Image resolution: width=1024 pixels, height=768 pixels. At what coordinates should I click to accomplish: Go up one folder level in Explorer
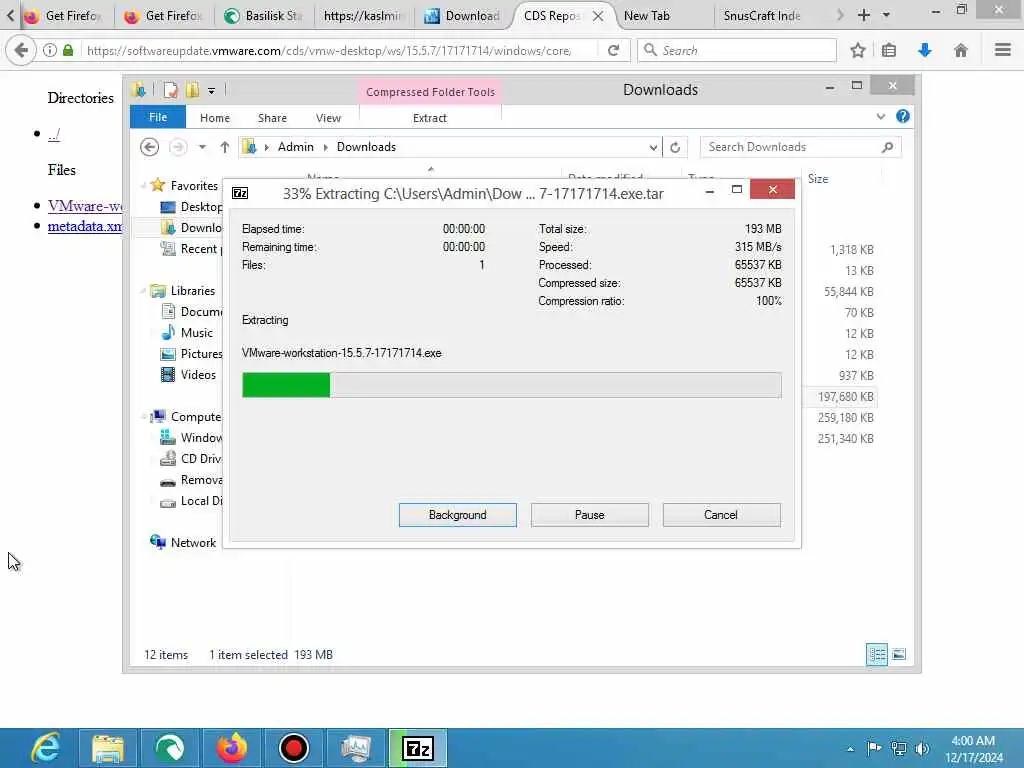pyautogui.click(x=225, y=147)
